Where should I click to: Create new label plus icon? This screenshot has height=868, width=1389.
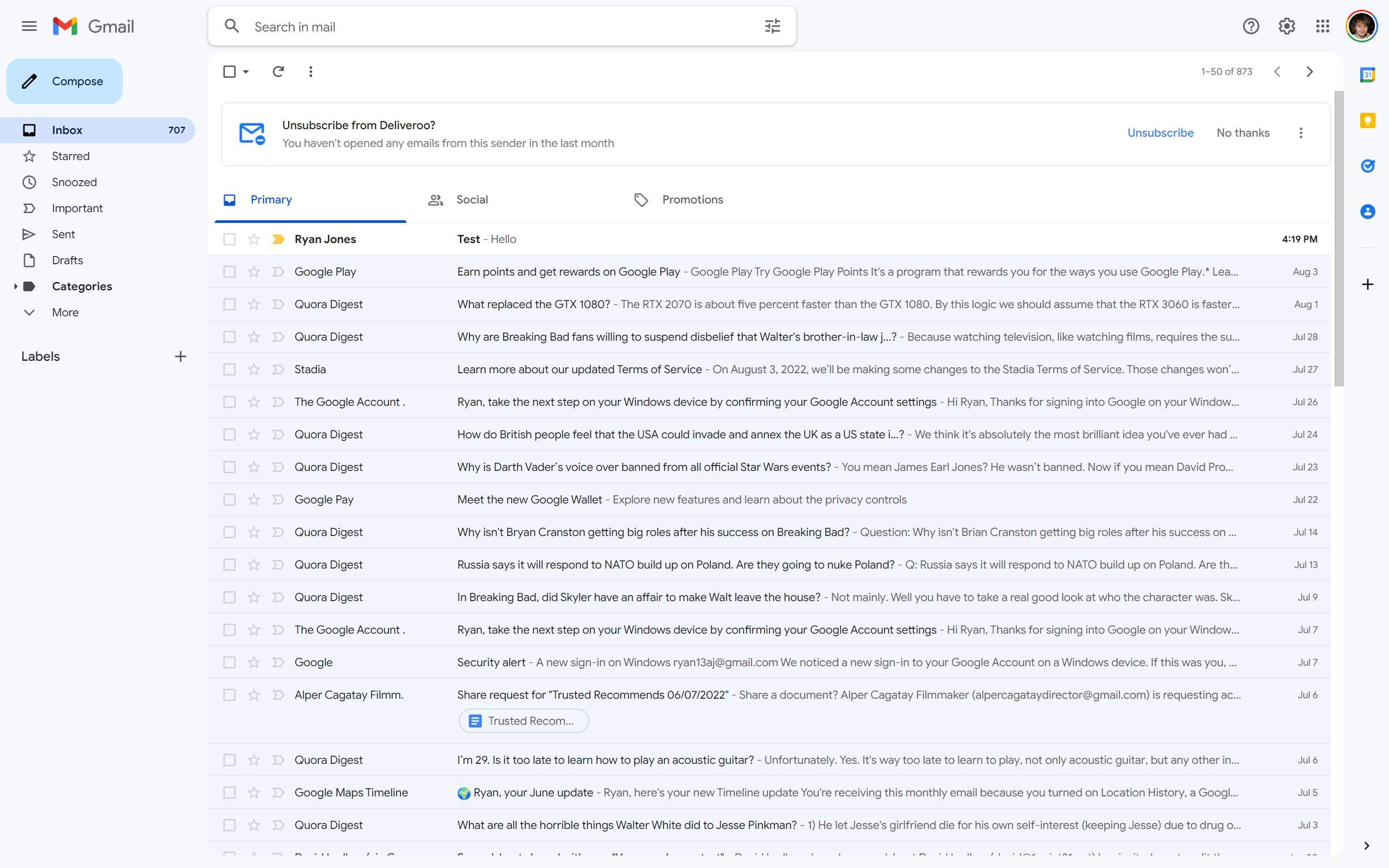tap(180, 356)
